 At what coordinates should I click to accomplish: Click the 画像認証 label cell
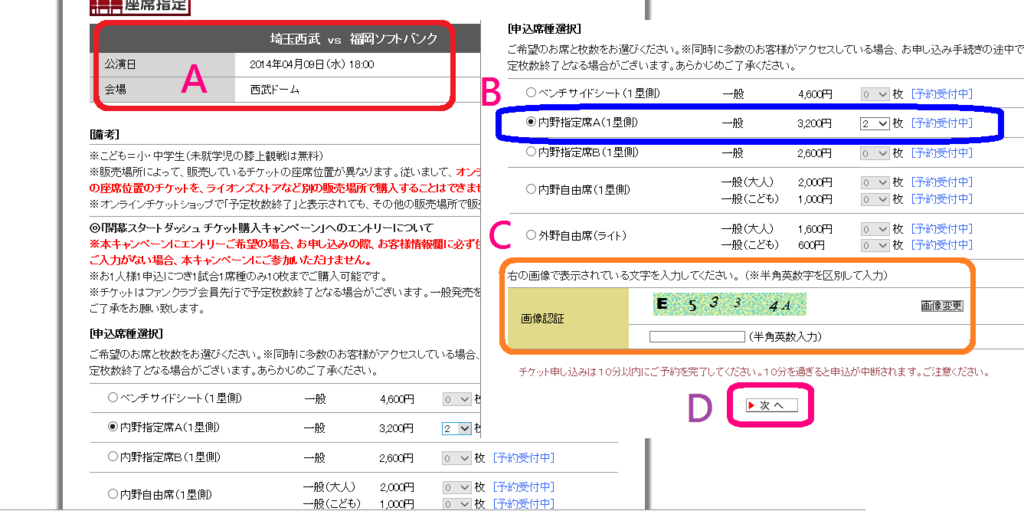(568, 318)
